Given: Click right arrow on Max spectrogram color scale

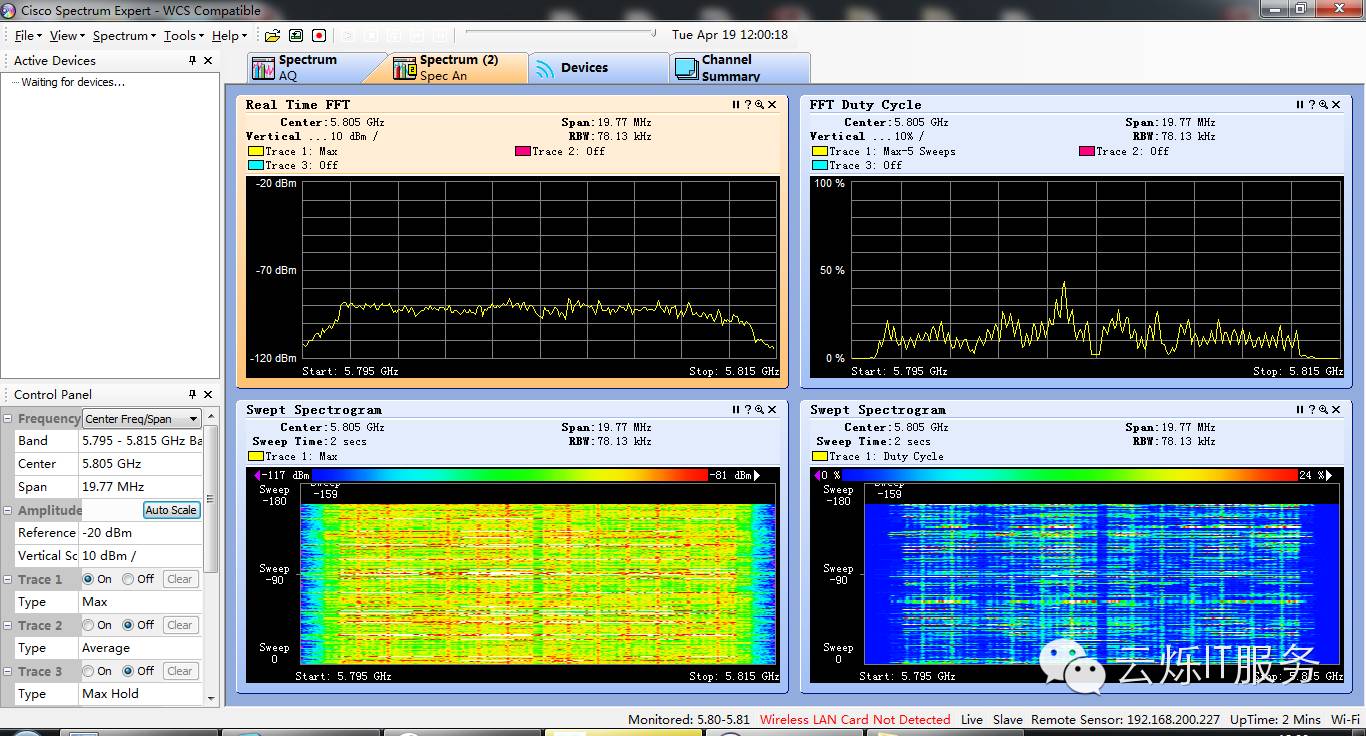Looking at the screenshot, I should tap(756, 475).
